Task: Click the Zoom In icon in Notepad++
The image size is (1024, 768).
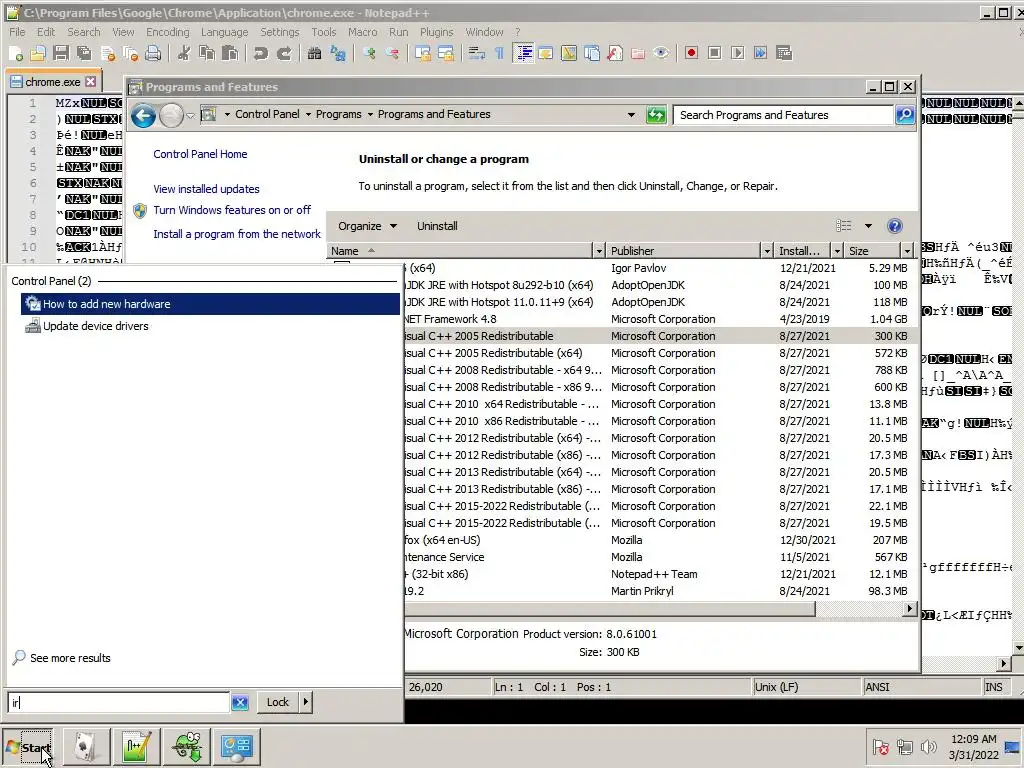Action: (x=369, y=54)
